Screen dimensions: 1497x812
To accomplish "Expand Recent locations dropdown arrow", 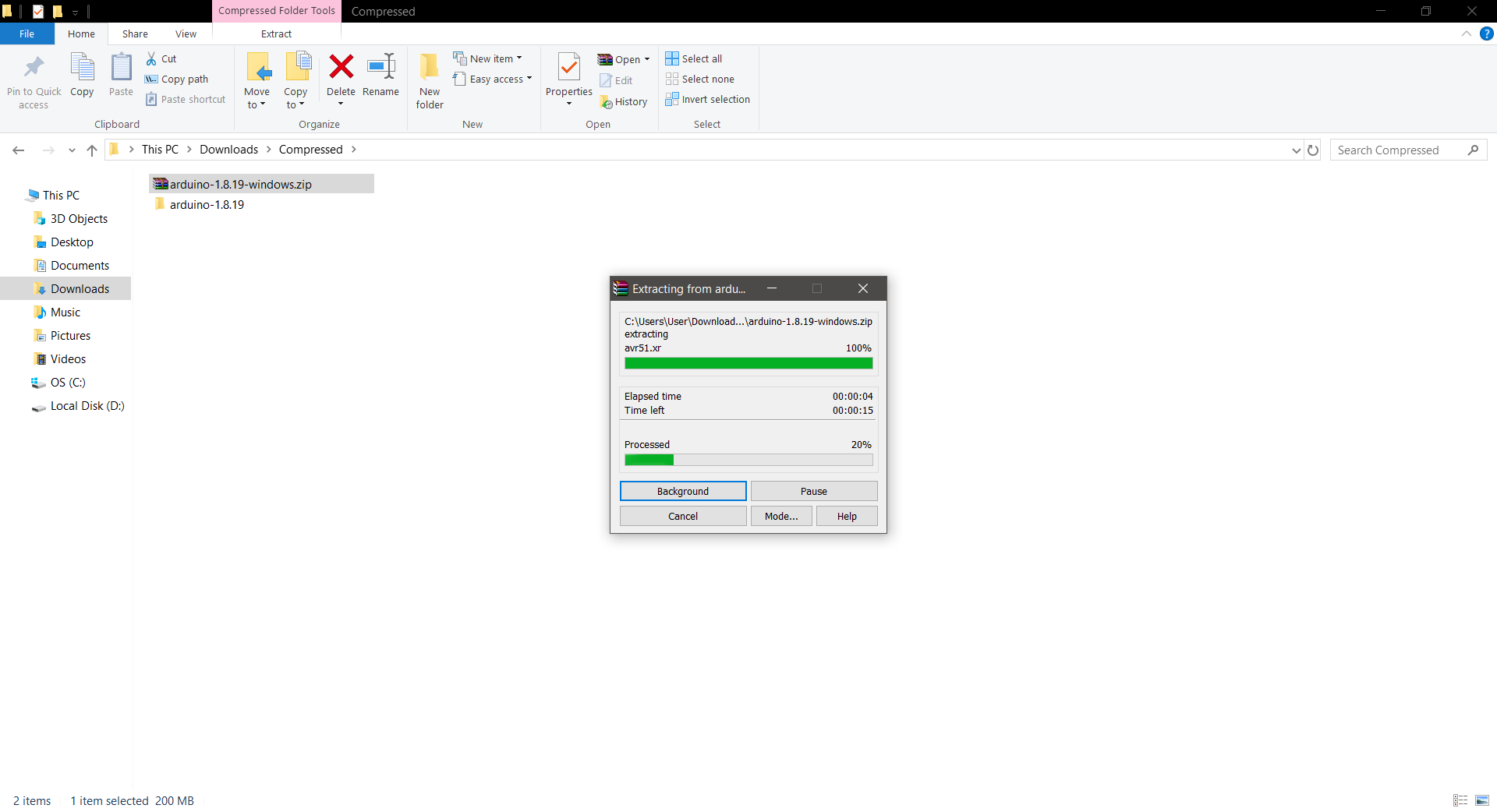I will click(x=72, y=150).
